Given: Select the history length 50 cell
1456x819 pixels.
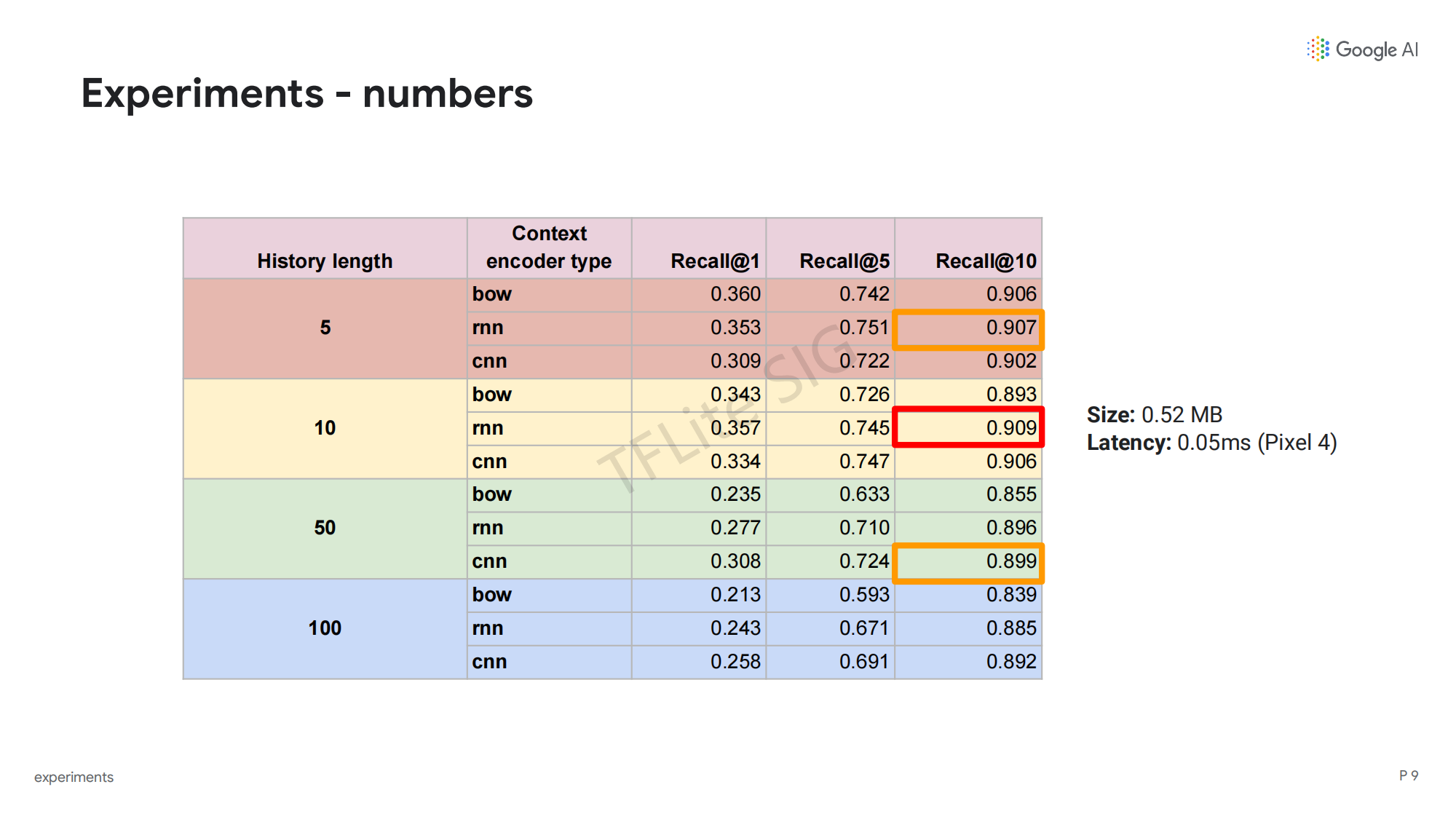Looking at the screenshot, I should click(x=325, y=528).
